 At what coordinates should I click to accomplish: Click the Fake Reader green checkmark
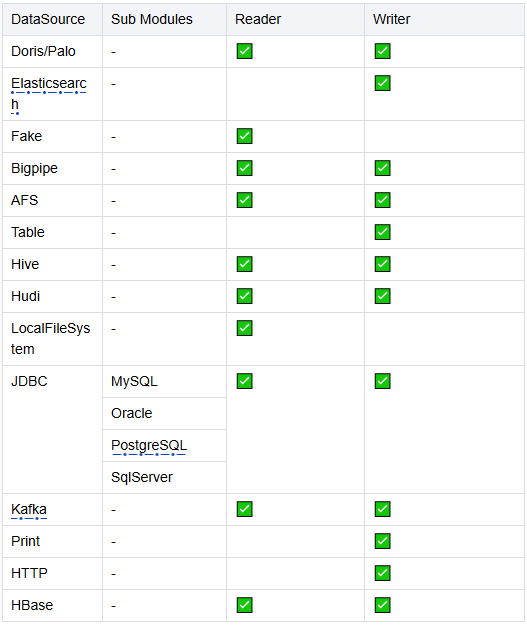tap(244, 136)
